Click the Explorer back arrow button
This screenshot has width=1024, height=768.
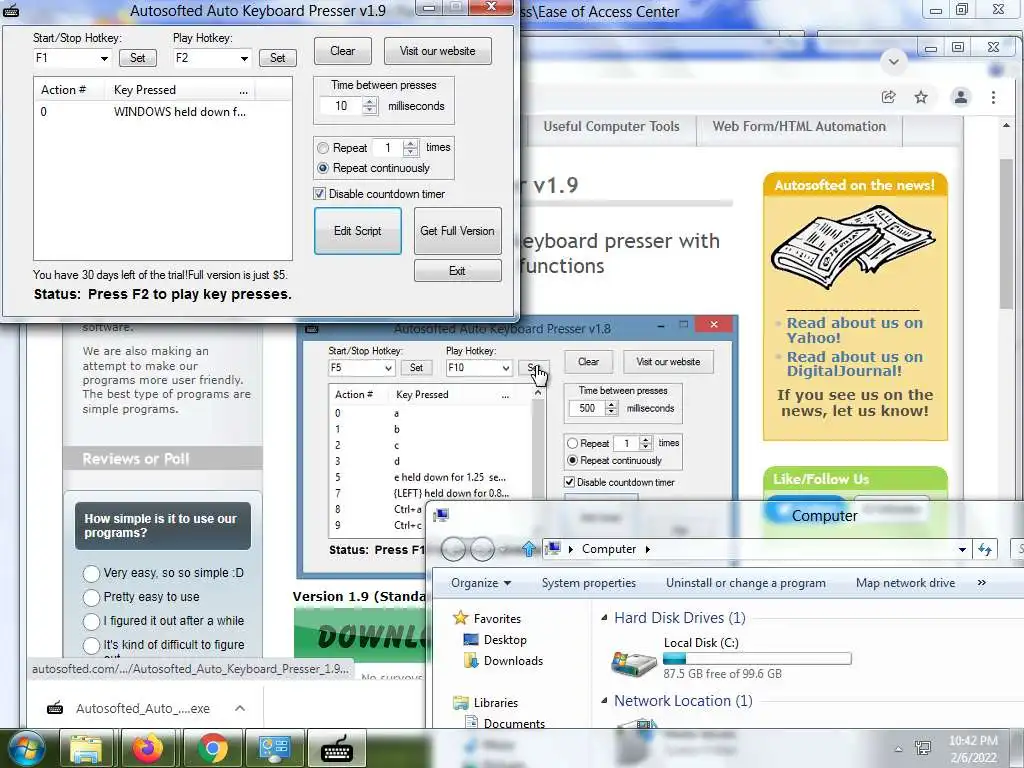pyautogui.click(x=453, y=549)
